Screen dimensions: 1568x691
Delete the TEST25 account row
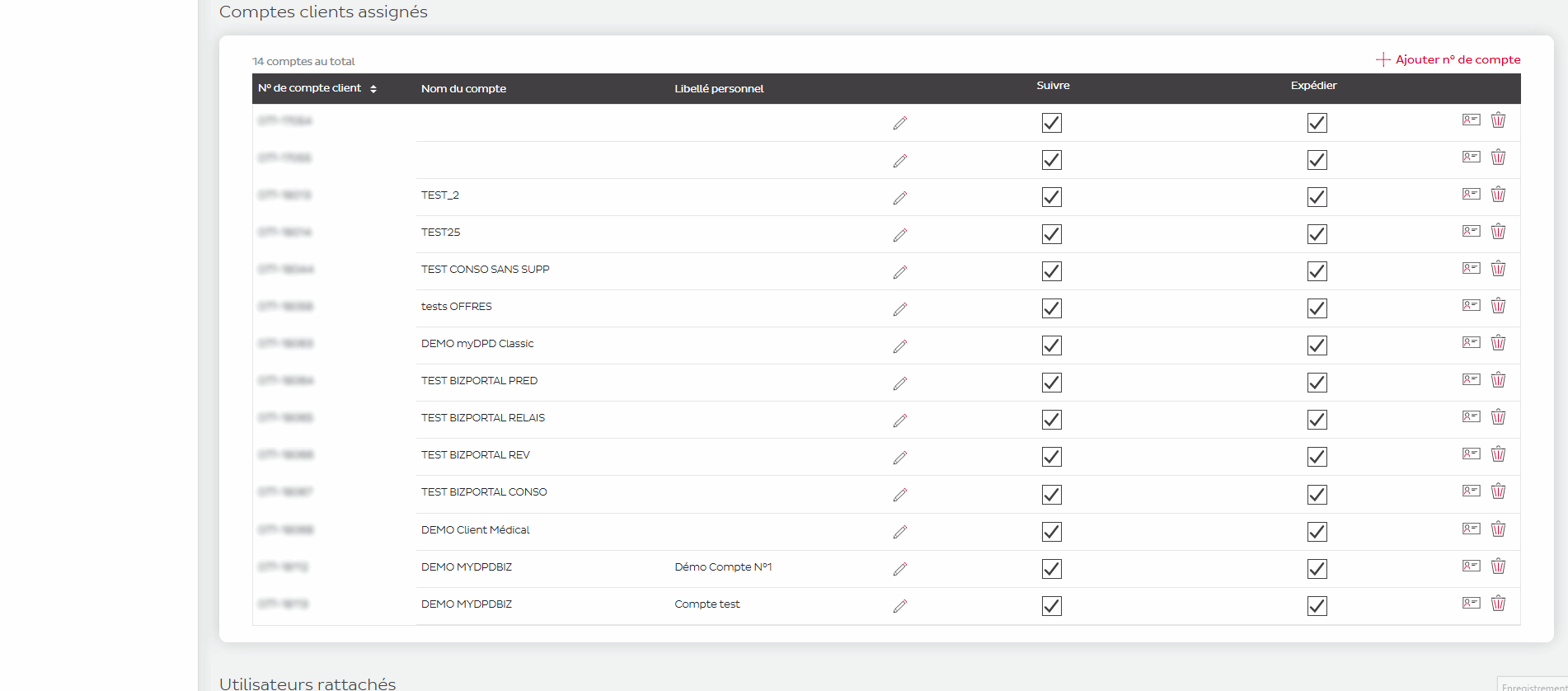click(x=1498, y=232)
